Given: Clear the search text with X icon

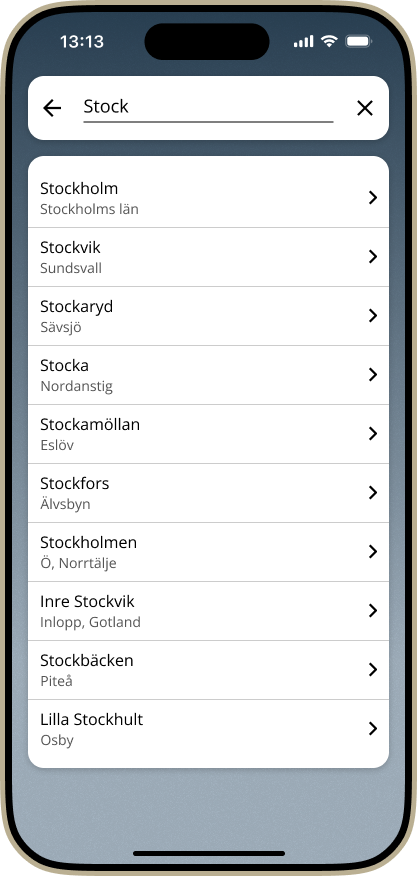Looking at the screenshot, I should [x=365, y=108].
